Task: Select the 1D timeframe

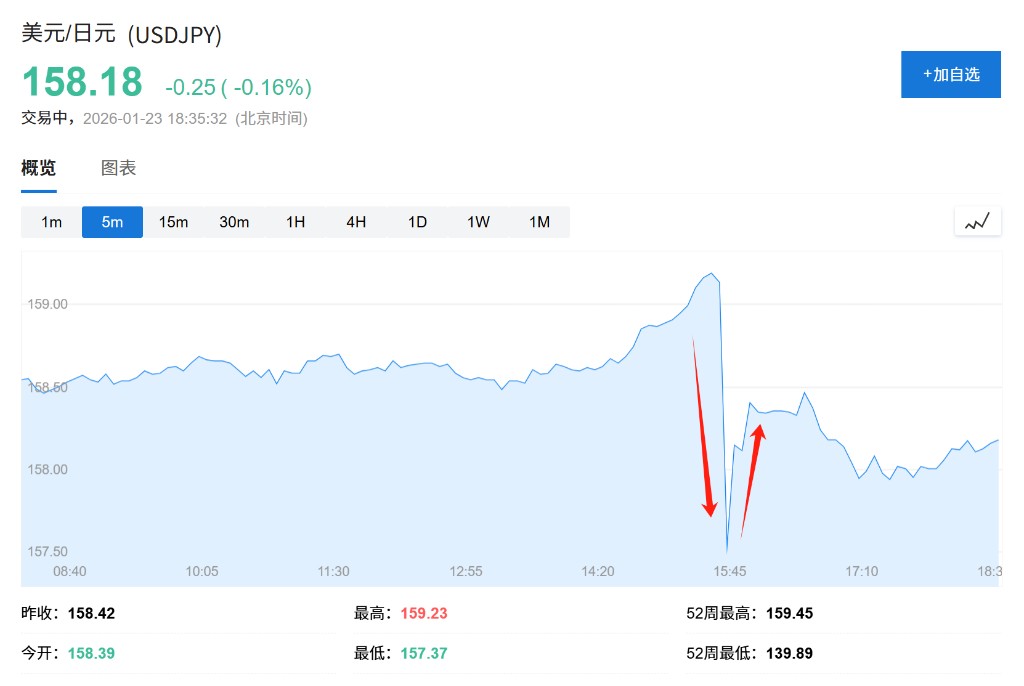Action: 417,222
